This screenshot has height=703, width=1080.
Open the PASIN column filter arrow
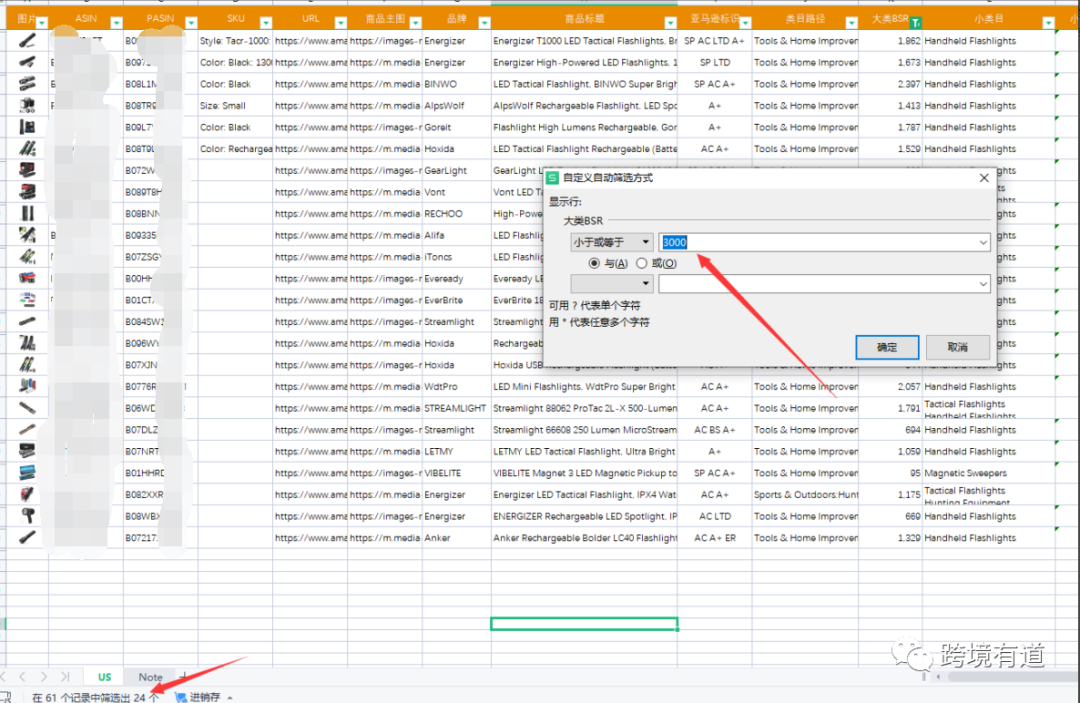click(191, 23)
